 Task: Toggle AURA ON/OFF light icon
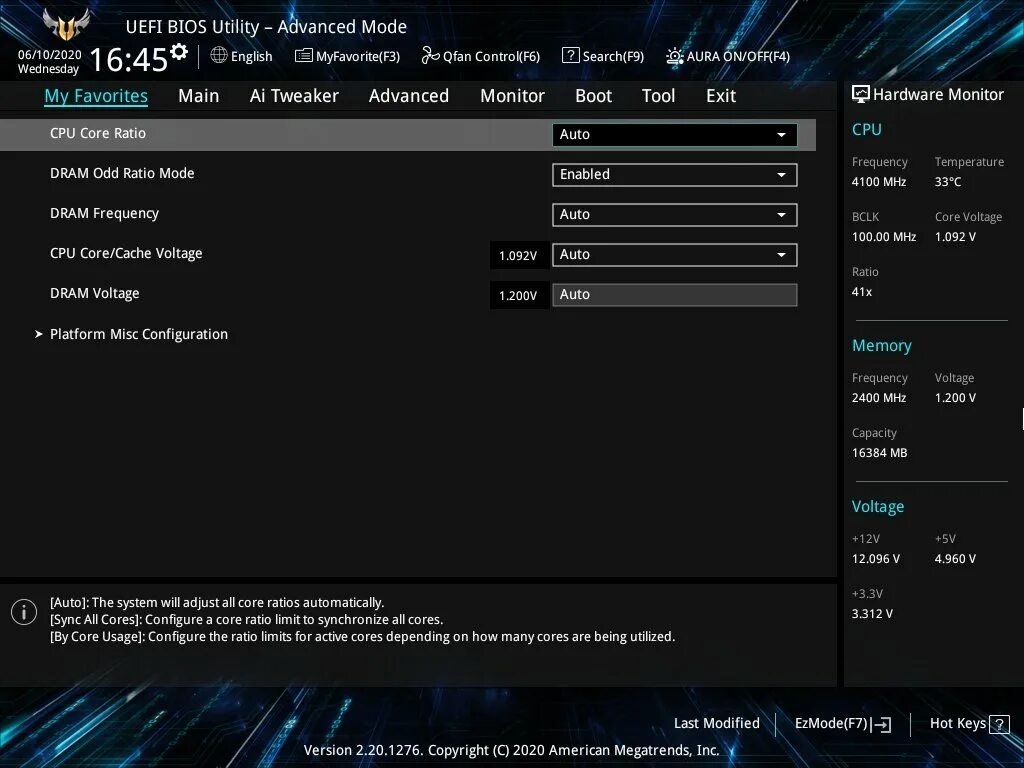pyautogui.click(x=675, y=56)
